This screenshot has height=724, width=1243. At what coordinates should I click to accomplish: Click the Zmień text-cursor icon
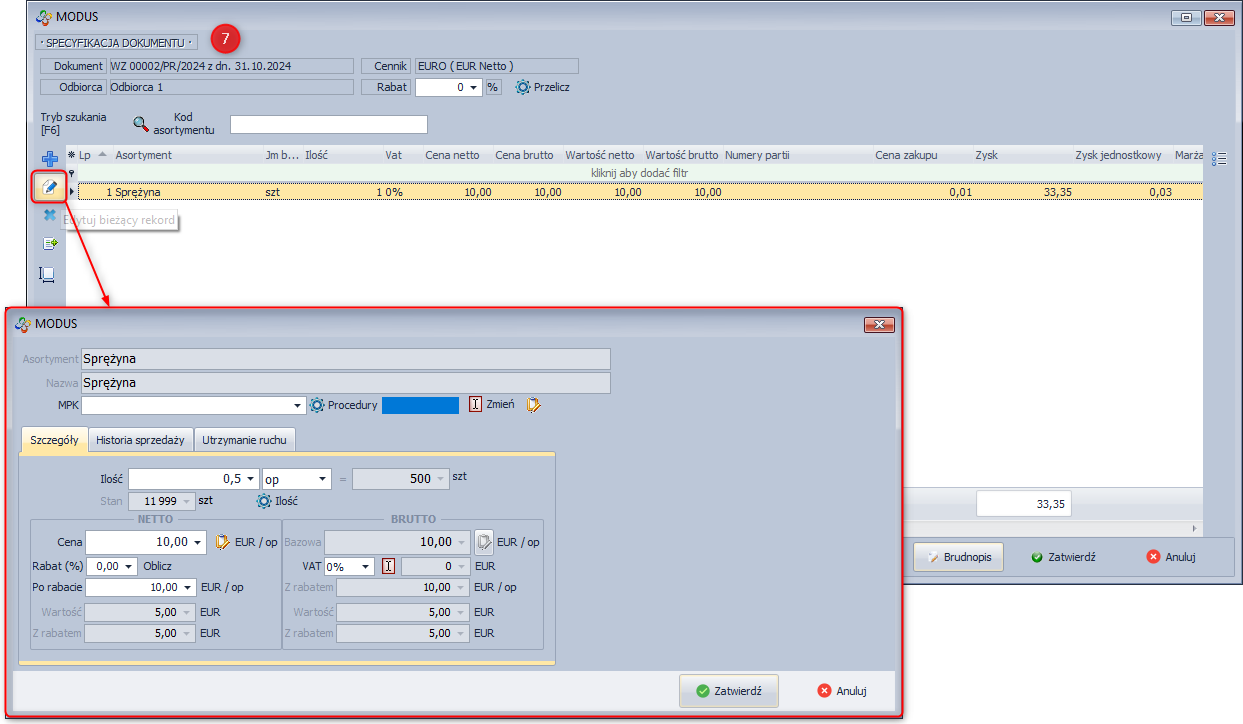coord(476,405)
